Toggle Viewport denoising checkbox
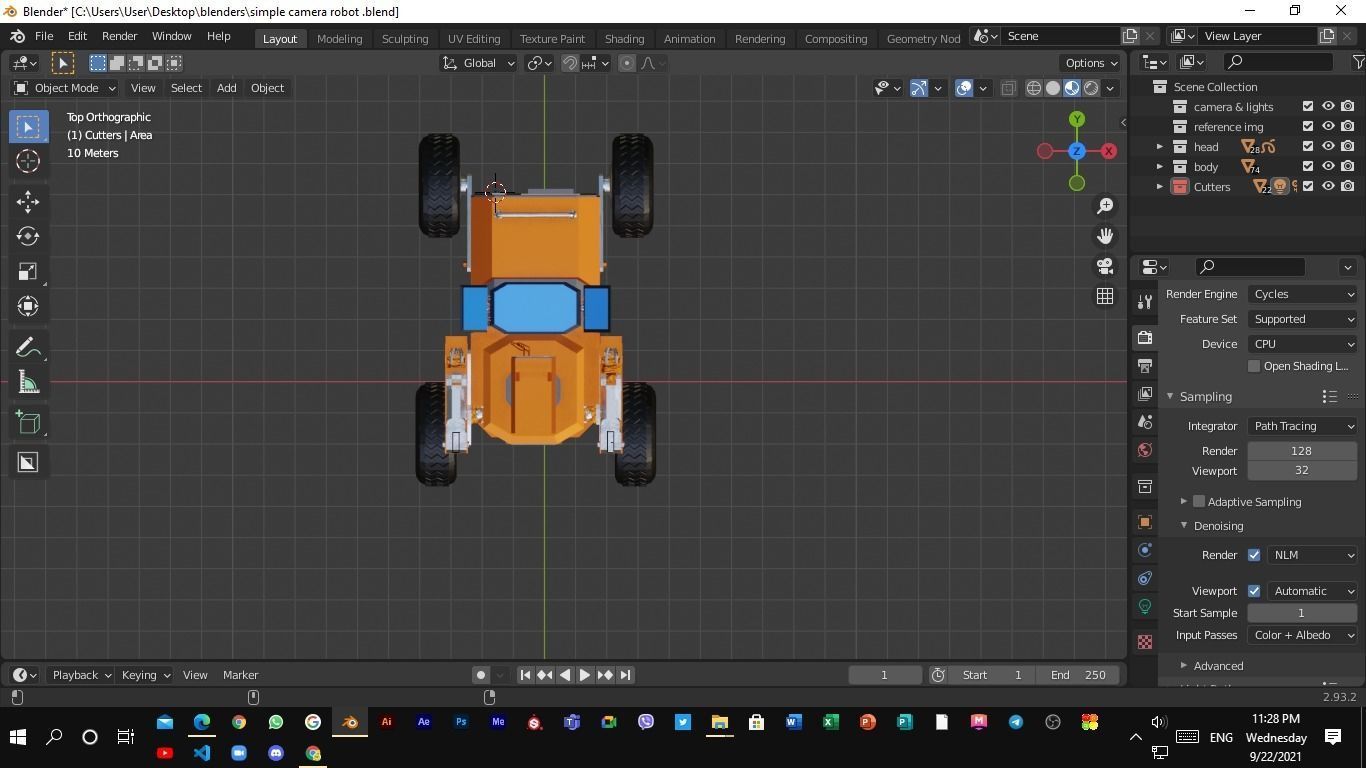The image size is (1366, 768). (x=1254, y=591)
